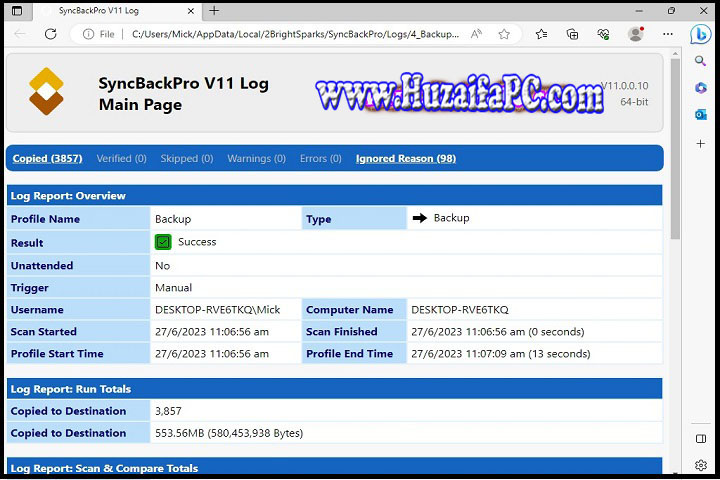This screenshot has width=720, height=480.
Task: Click the Profile Start Time label
Action: pos(57,354)
